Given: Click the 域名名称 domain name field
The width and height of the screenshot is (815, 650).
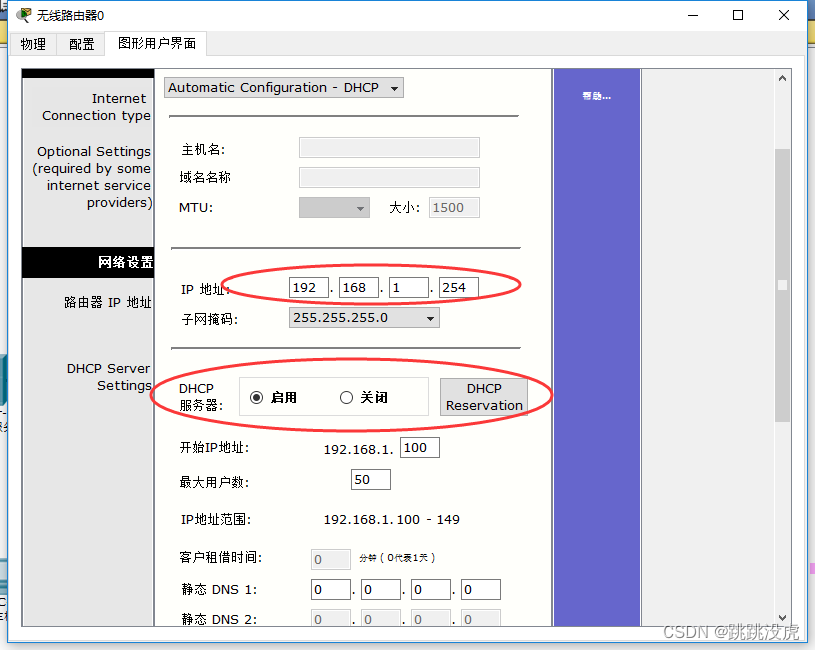Looking at the screenshot, I should coord(389,178).
